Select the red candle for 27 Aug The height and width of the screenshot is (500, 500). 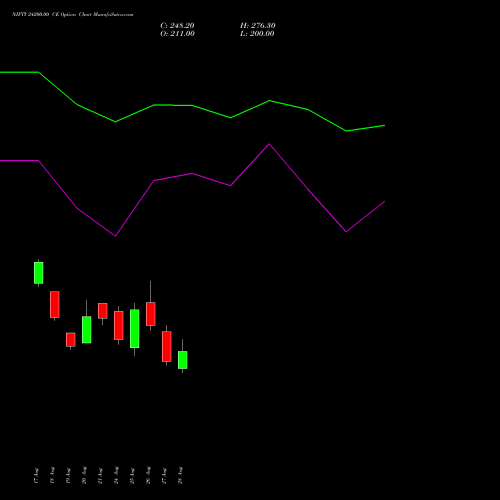[167, 347]
